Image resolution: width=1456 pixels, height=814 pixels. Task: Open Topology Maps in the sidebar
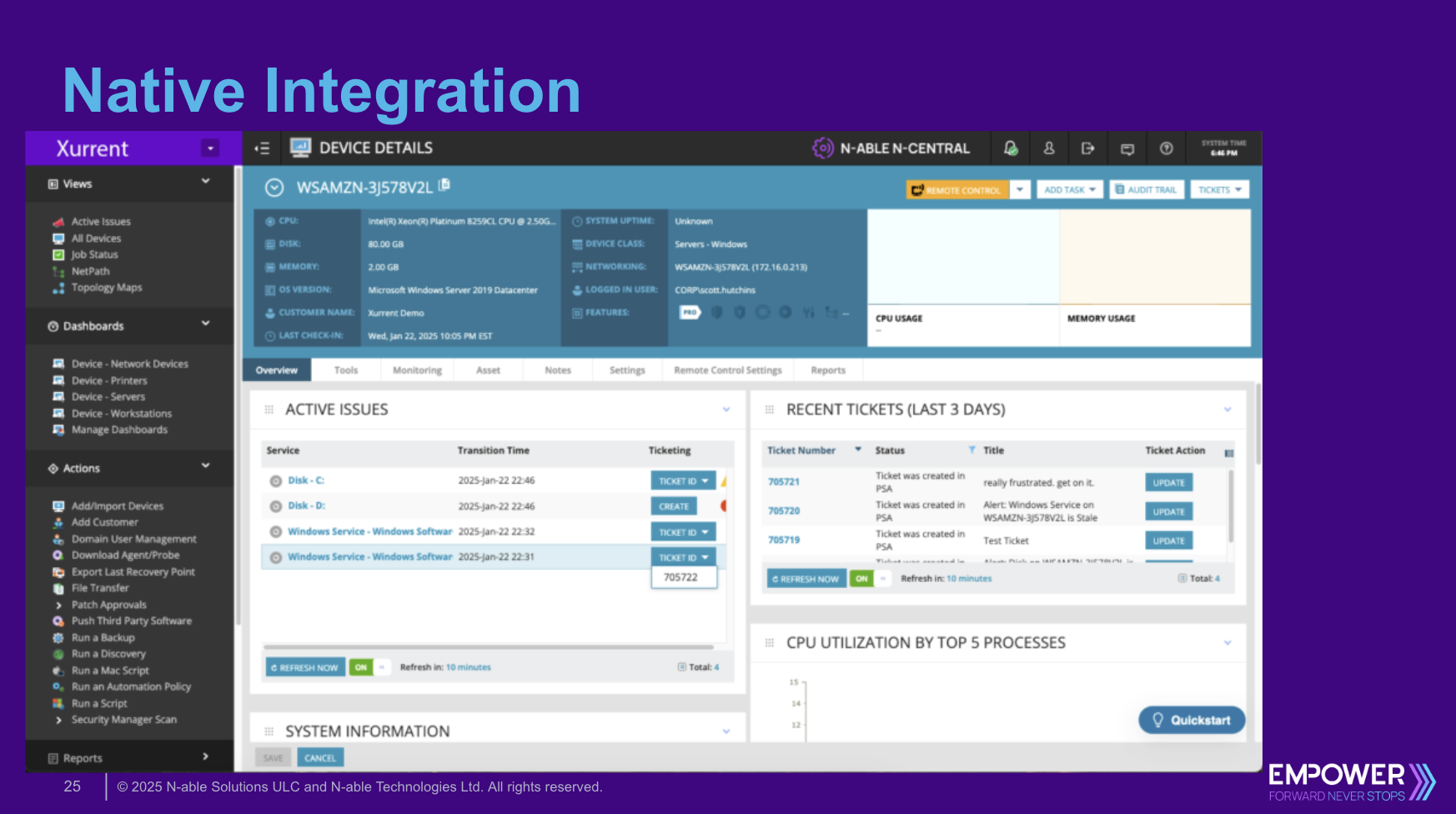point(107,288)
